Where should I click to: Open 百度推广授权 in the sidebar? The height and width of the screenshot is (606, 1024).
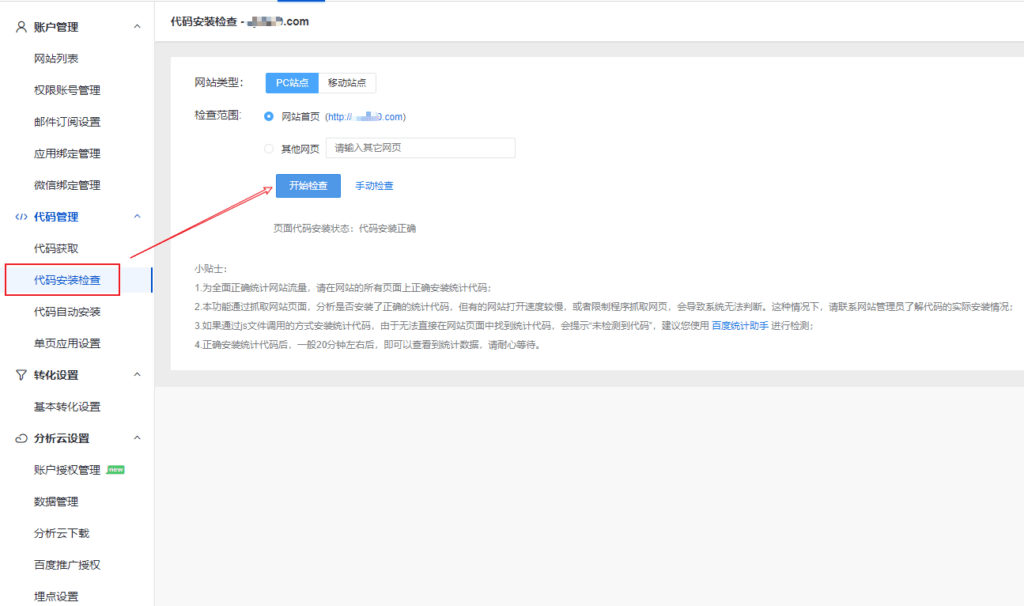pos(67,565)
